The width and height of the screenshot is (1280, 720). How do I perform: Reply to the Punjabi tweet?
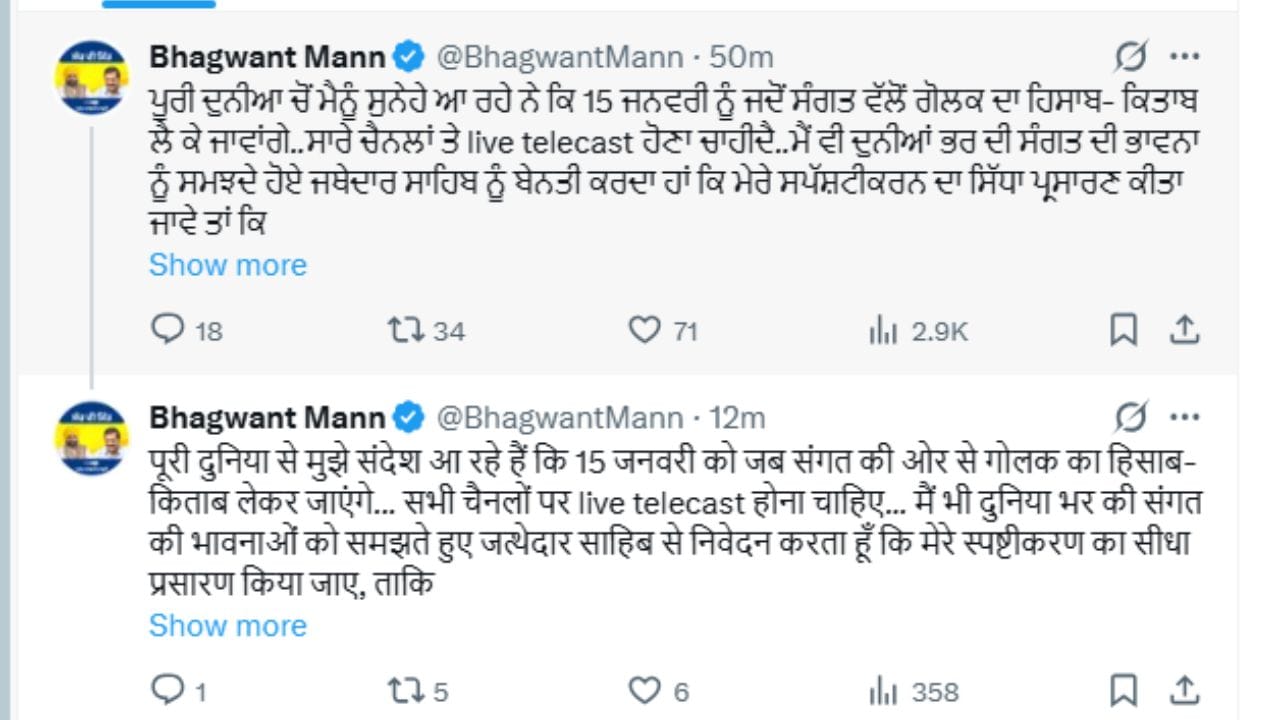coord(166,330)
